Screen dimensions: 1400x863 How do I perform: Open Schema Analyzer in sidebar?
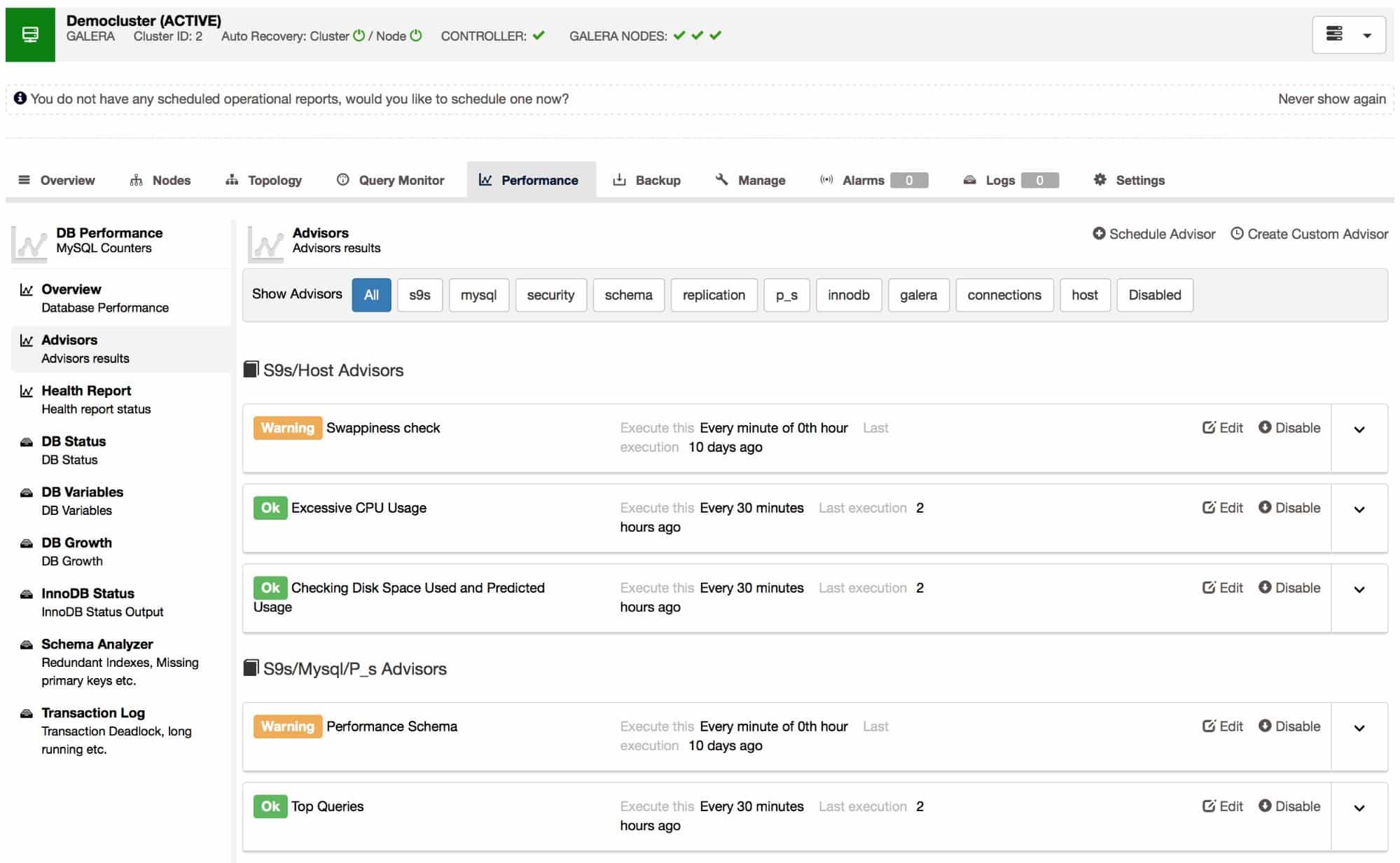pyautogui.click(x=120, y=661)
